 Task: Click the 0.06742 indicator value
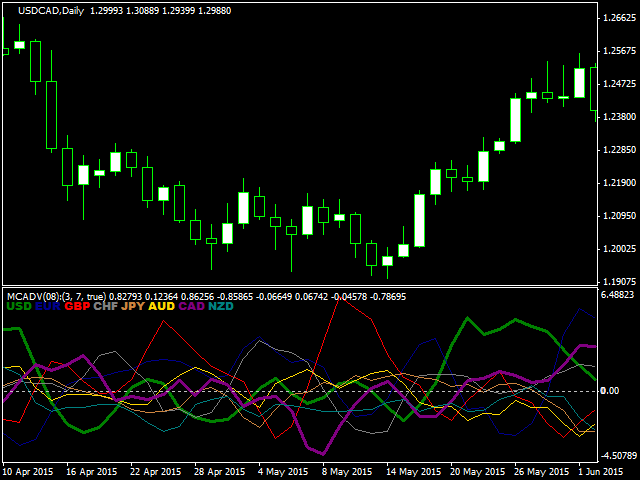click(x=311, y=297)
